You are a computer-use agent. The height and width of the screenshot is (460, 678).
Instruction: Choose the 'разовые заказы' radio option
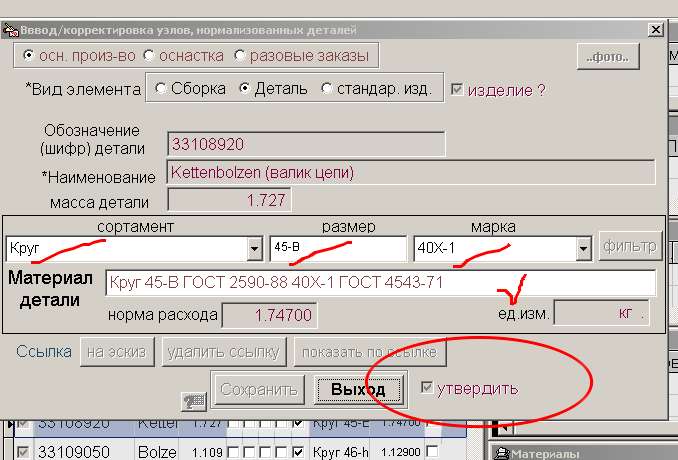pos(240,55)
